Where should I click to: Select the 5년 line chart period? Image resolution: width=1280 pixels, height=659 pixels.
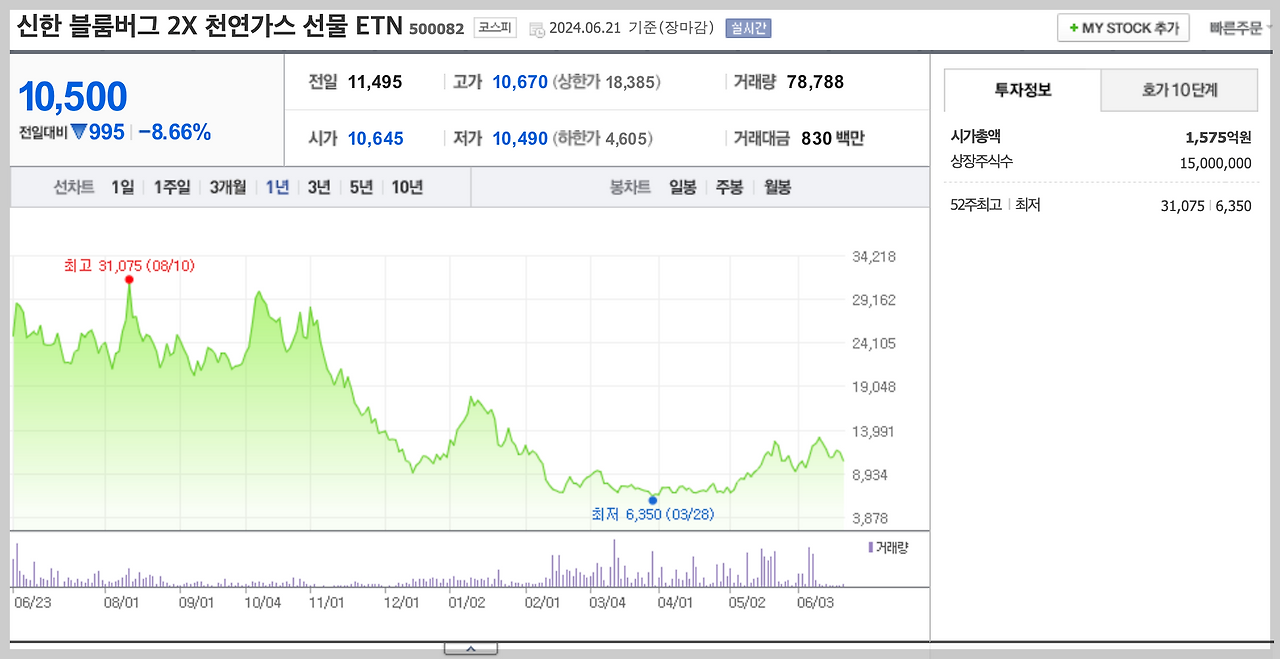(x=361, y=187)
